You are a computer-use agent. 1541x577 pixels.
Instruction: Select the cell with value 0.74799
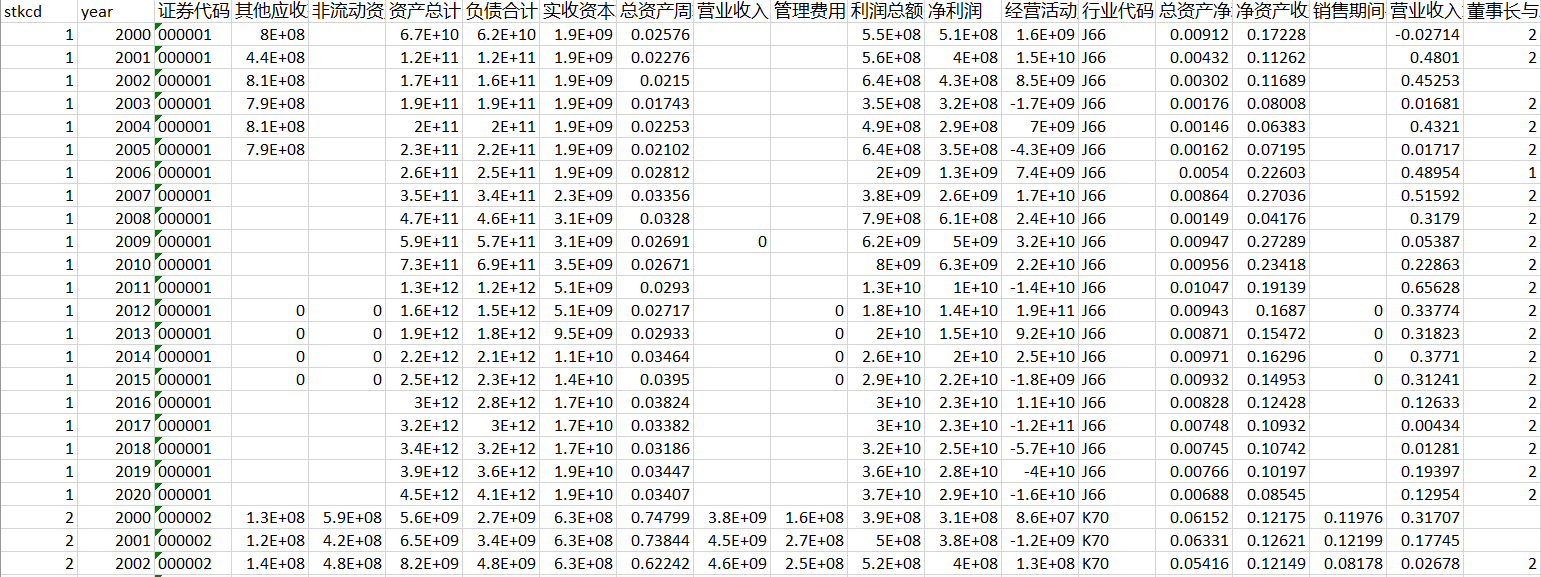[655, 518]
